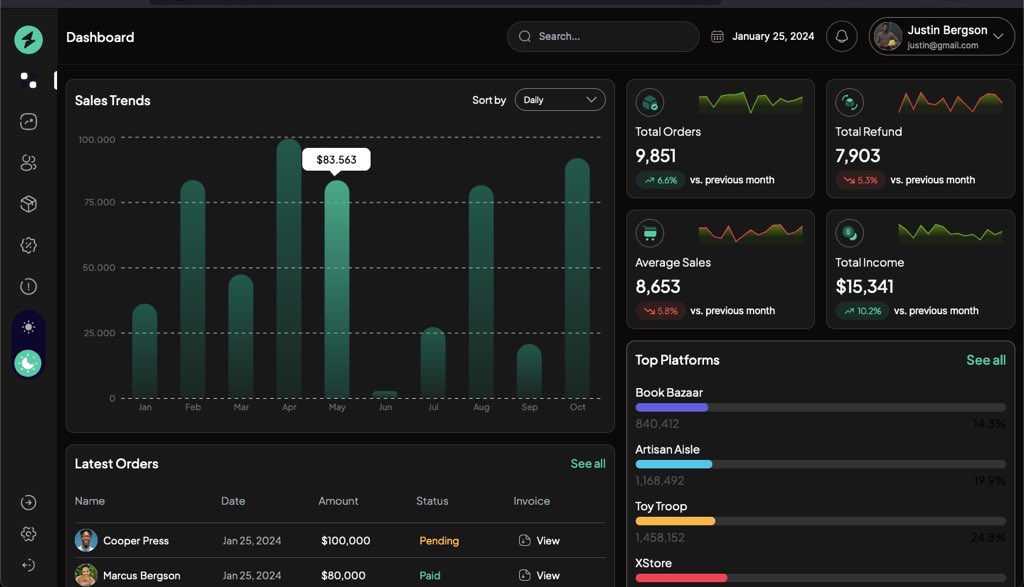Open the dashboard grid icon in sidebar
1024x587 pixels.
[28, 80]
